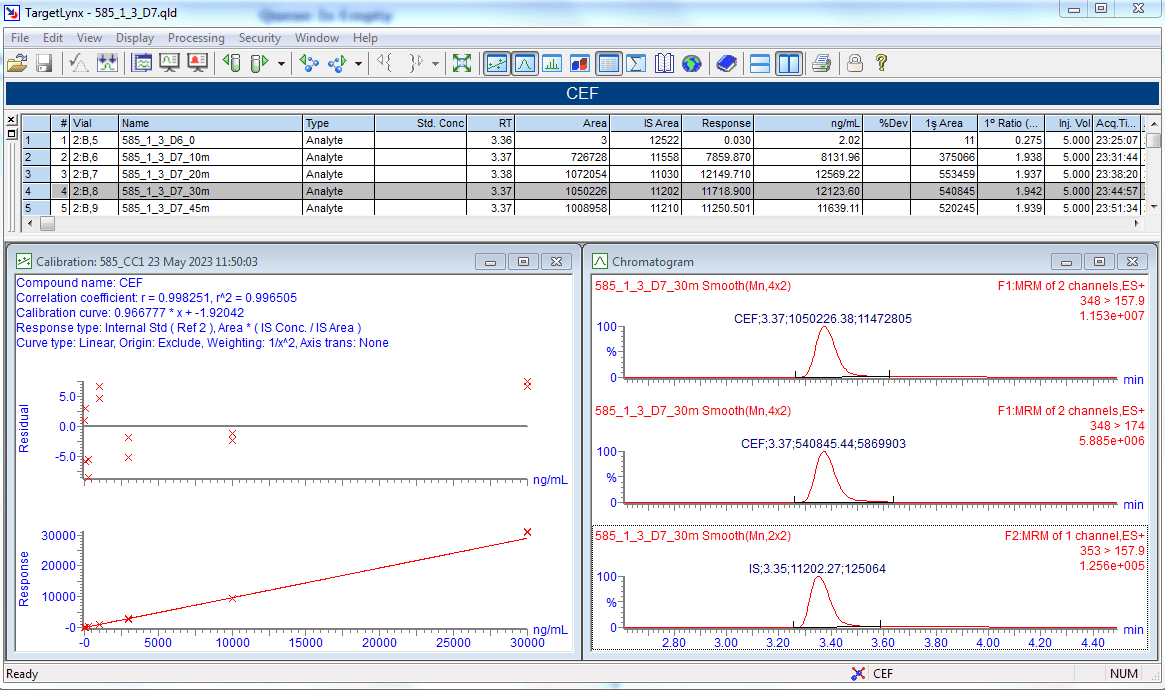Click the red alert monitor icon
1165x690 pixels.
click(198, 64)
